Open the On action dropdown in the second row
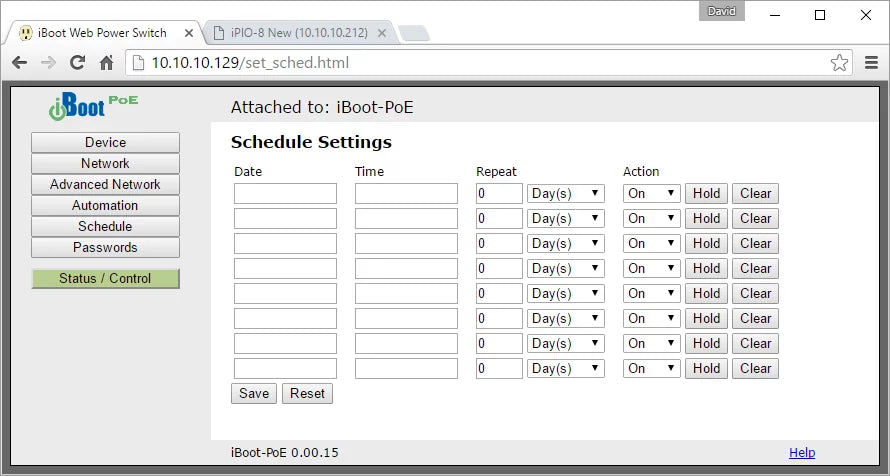The height and width of the screenshot is (476, 890). click(x=652, y=218)
